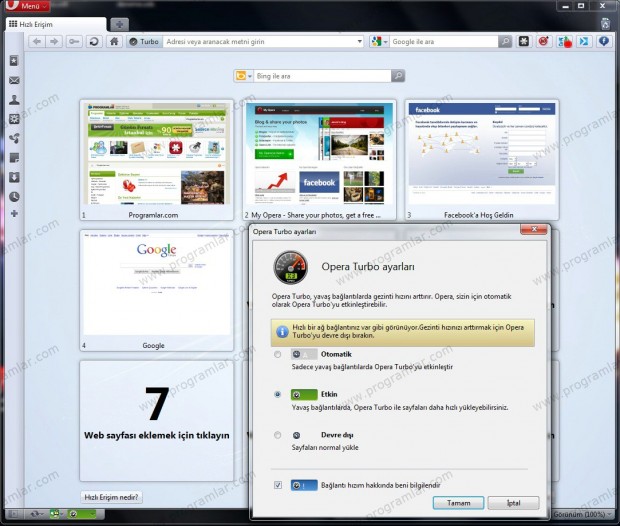Click the blue arrow extension icon
The width and height of the screenshot is (620, 526).
[x=584, y=41]
